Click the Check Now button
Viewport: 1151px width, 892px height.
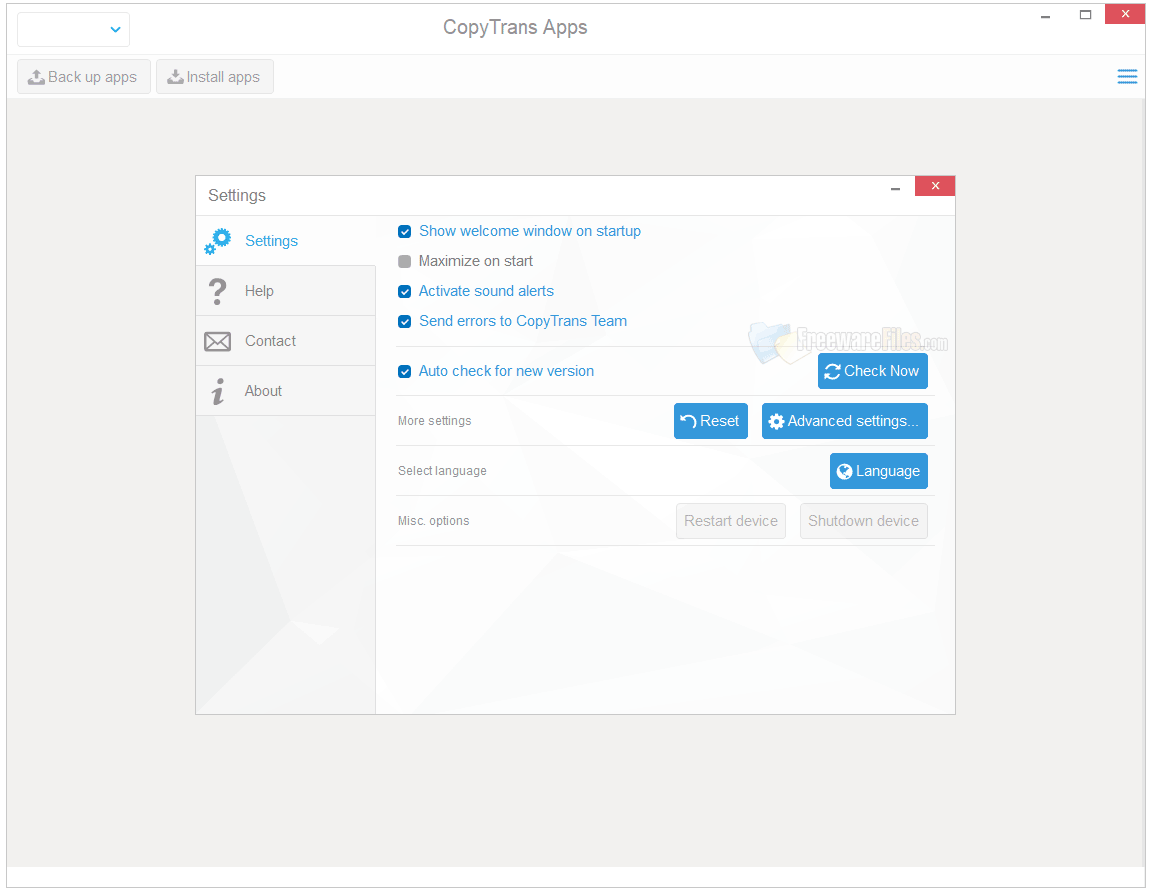[x=872, y=370]
